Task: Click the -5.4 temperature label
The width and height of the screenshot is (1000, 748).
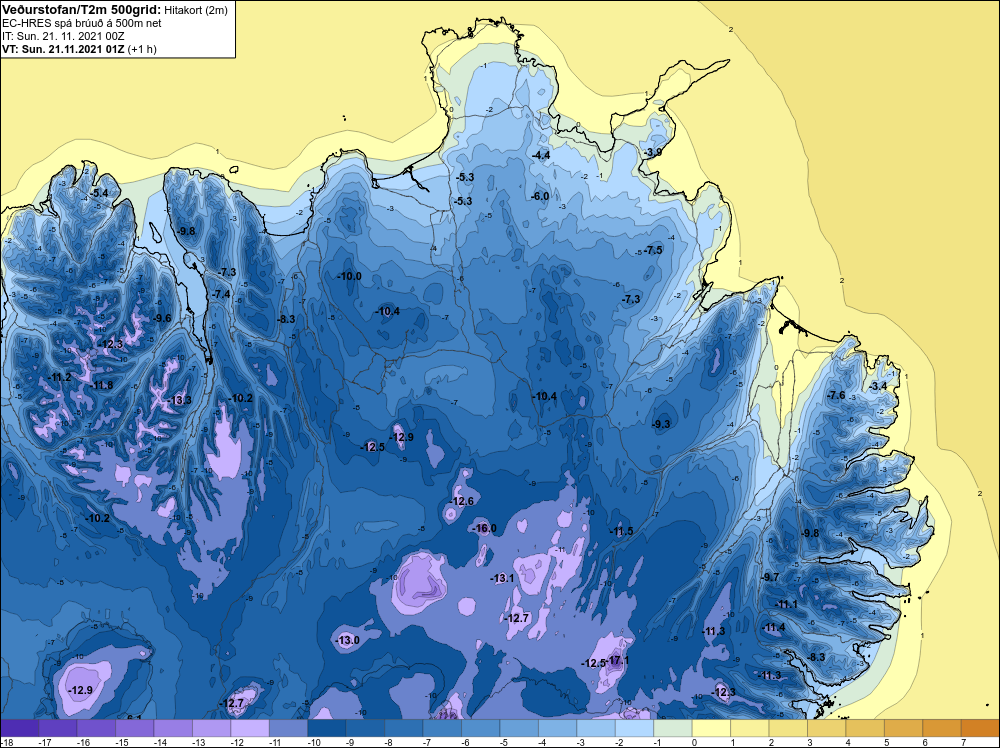Action: (99, 193)
